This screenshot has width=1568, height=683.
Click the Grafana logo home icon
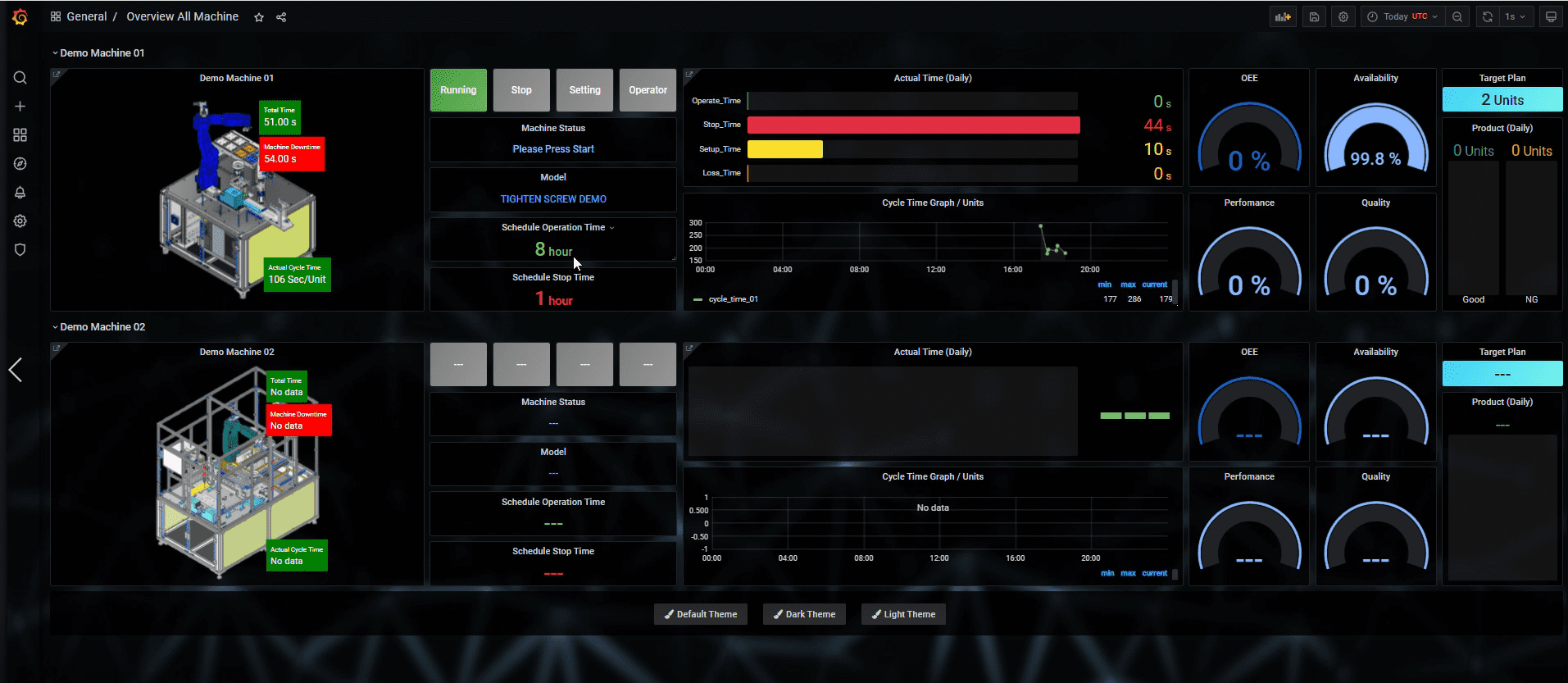[x=20, y=17]
